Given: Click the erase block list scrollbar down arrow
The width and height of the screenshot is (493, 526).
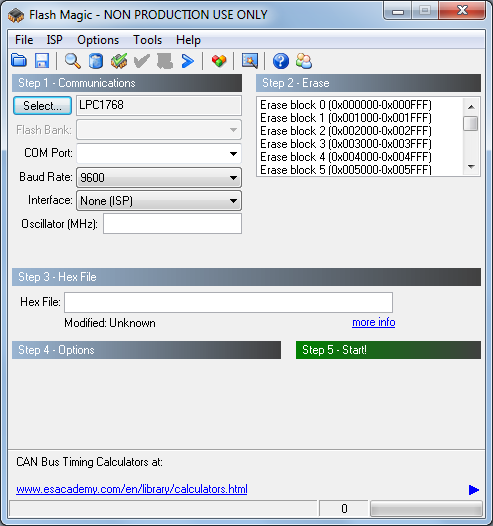Looking at the screenshot, I should (x=471, y=167).
